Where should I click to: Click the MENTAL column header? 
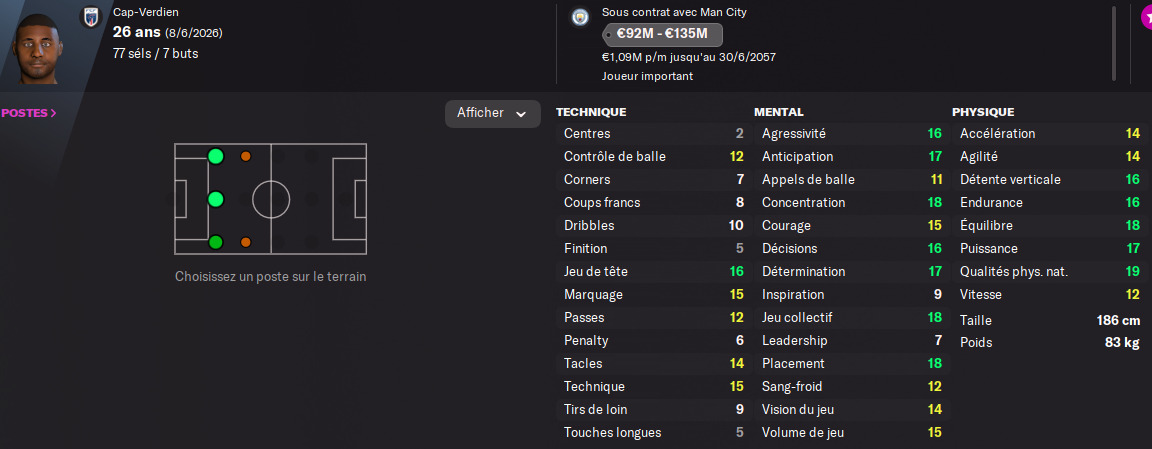point(779,112)
